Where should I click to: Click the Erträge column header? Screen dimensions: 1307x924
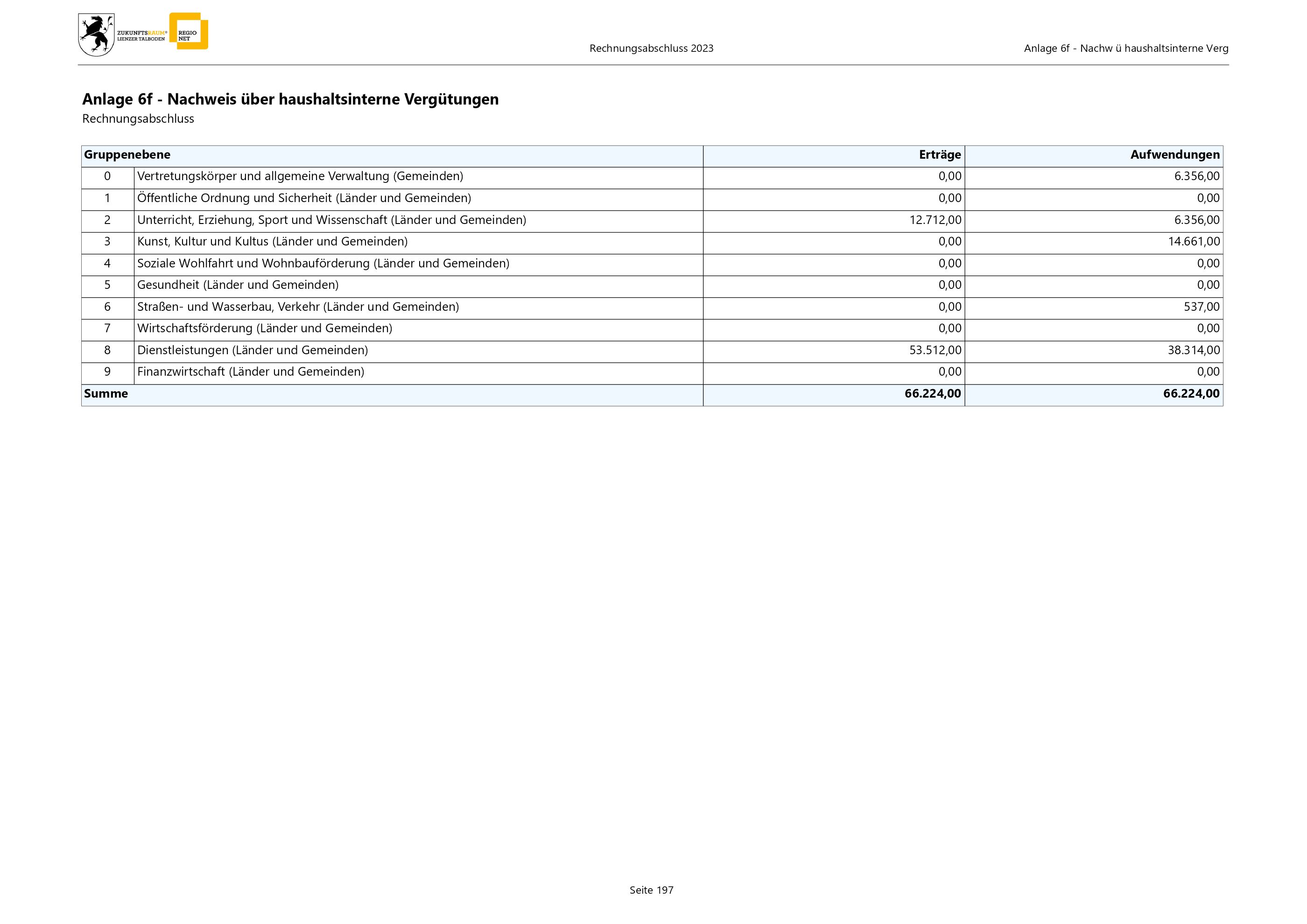tap(939, 155)
